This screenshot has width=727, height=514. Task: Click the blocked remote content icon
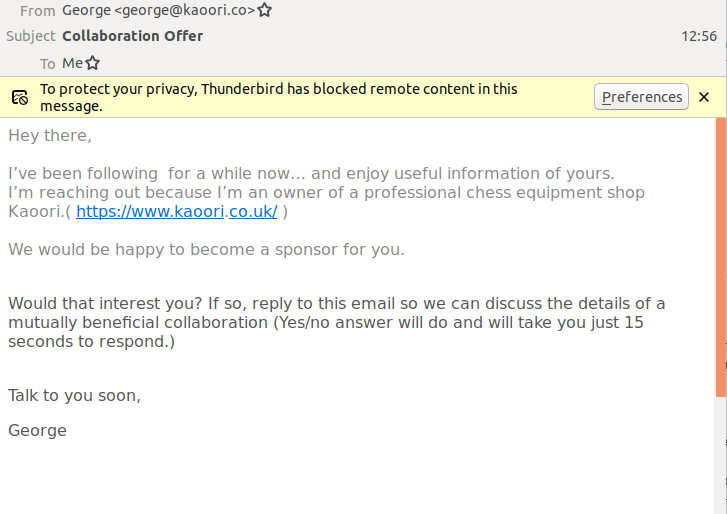click(20, 97)
